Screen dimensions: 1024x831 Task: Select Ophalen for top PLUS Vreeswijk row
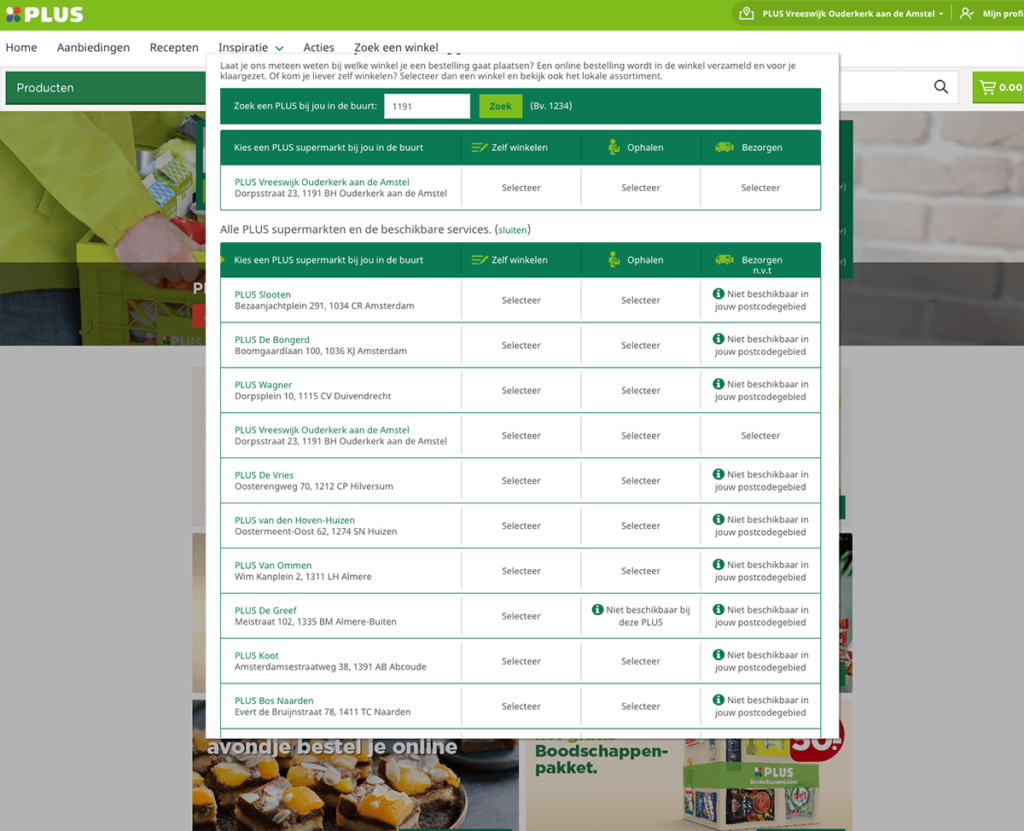(x=641, y=187)
